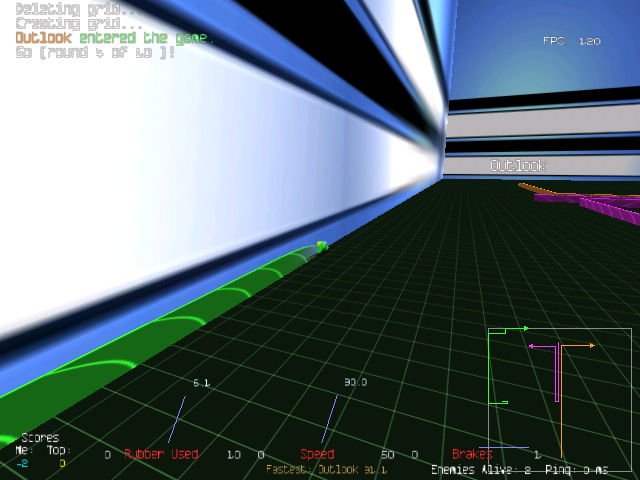Click the Scores panel heading

[40, 438]
